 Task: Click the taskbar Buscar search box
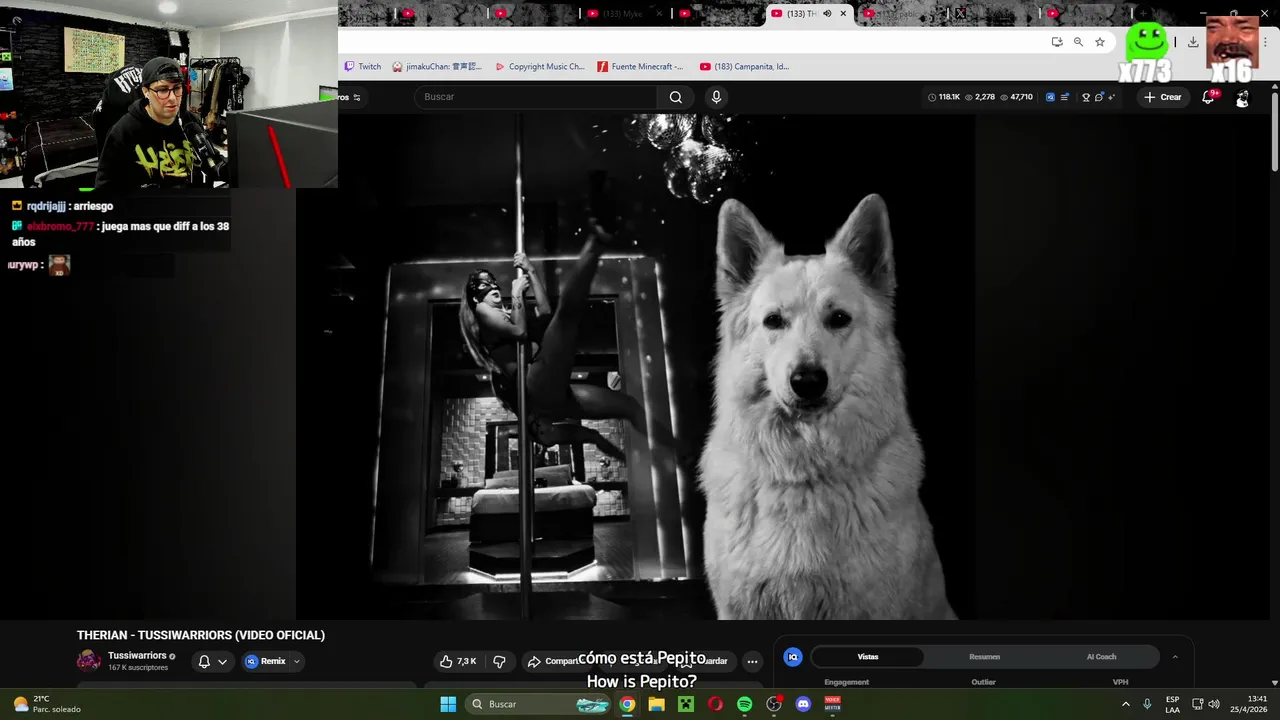[539, 704]
